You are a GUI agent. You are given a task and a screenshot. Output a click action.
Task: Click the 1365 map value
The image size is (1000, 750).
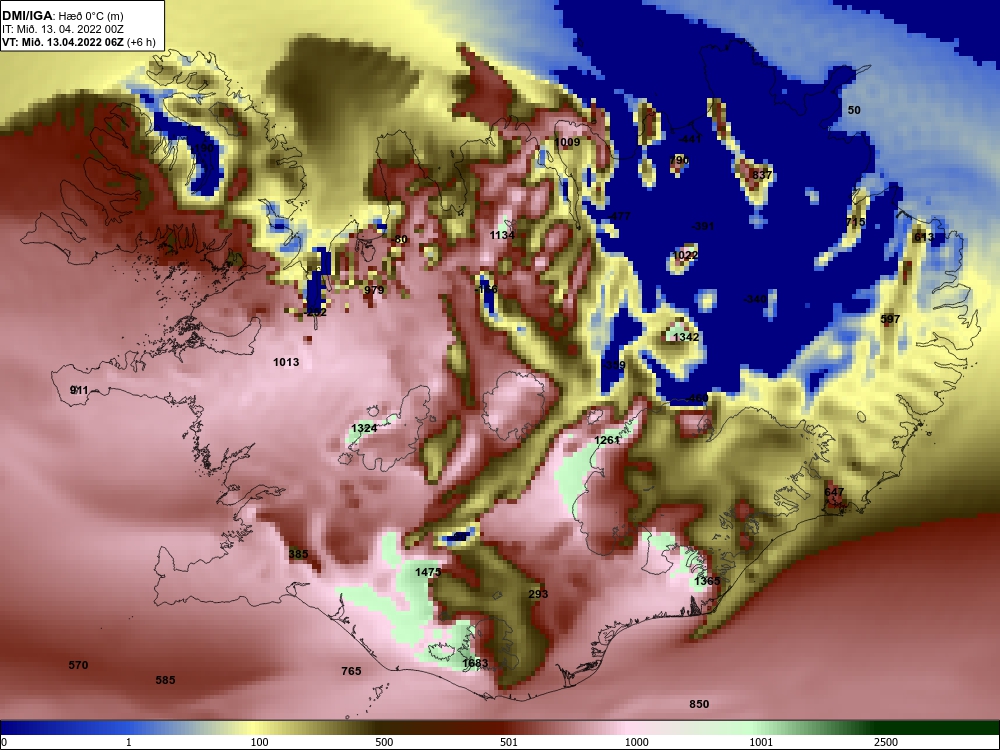pyautogui.click(x=707, y=581)
